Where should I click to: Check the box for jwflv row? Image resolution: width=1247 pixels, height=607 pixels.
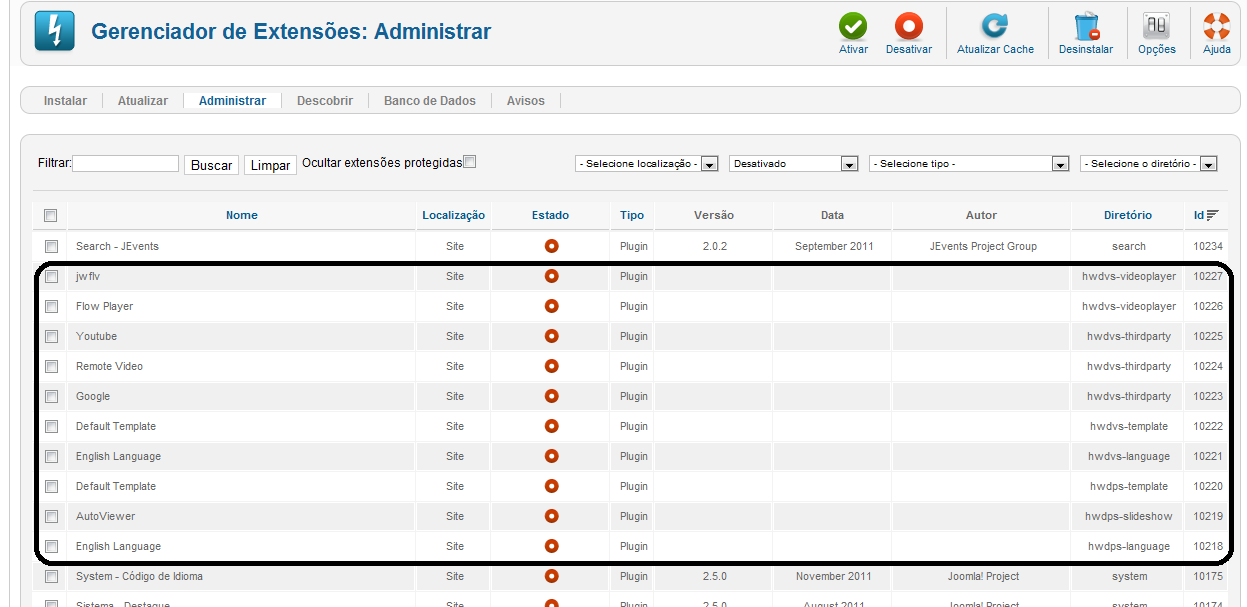pyautogui.click(x=51, y=276)
